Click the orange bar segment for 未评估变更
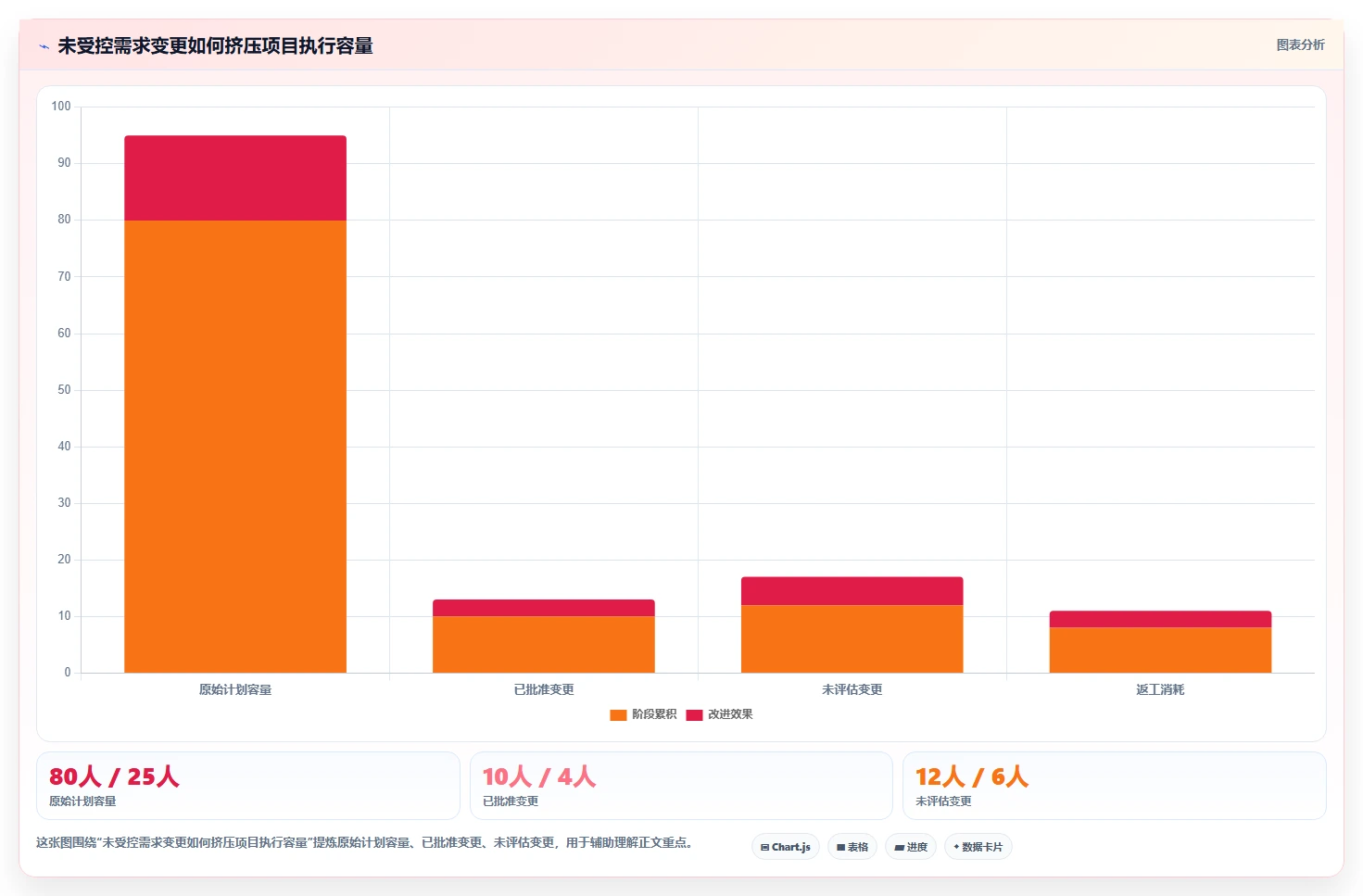This screenshot has width=1363, height=896. pos(852,638)
